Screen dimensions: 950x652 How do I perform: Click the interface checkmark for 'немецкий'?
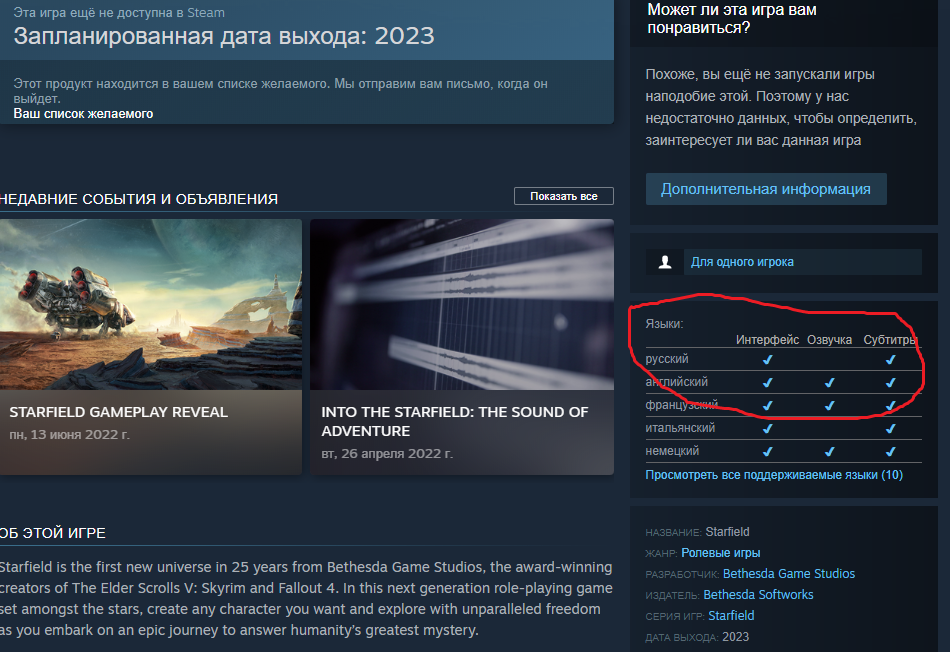coord(768,451)
